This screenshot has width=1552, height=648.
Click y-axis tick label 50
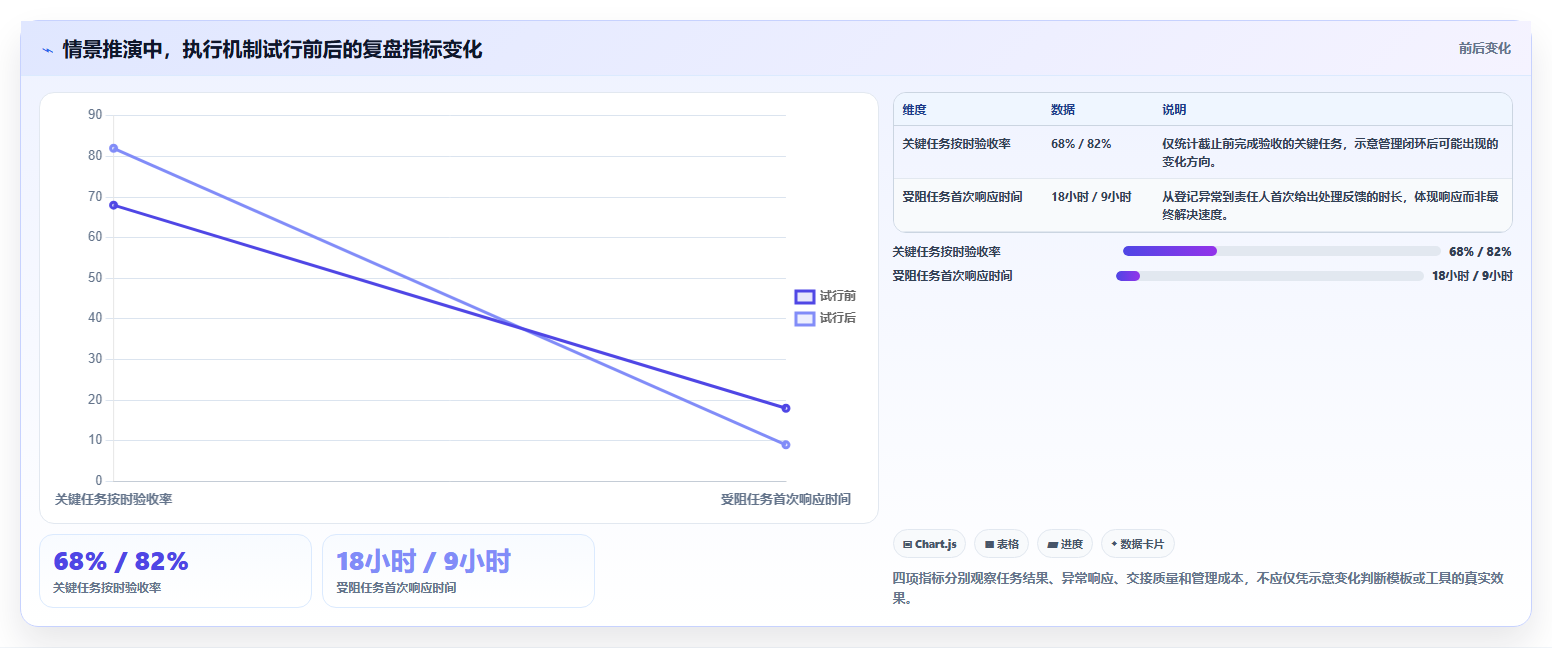(95, 278)
